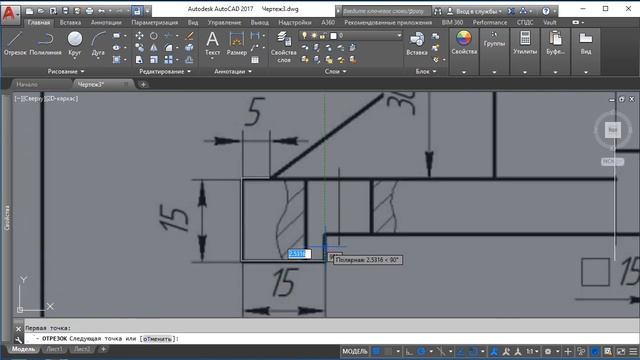The height and width of the screenshot is (360, 640).
Task: Click the Undo arrow in quick access toolbar
Action: (x=101, y=11)
